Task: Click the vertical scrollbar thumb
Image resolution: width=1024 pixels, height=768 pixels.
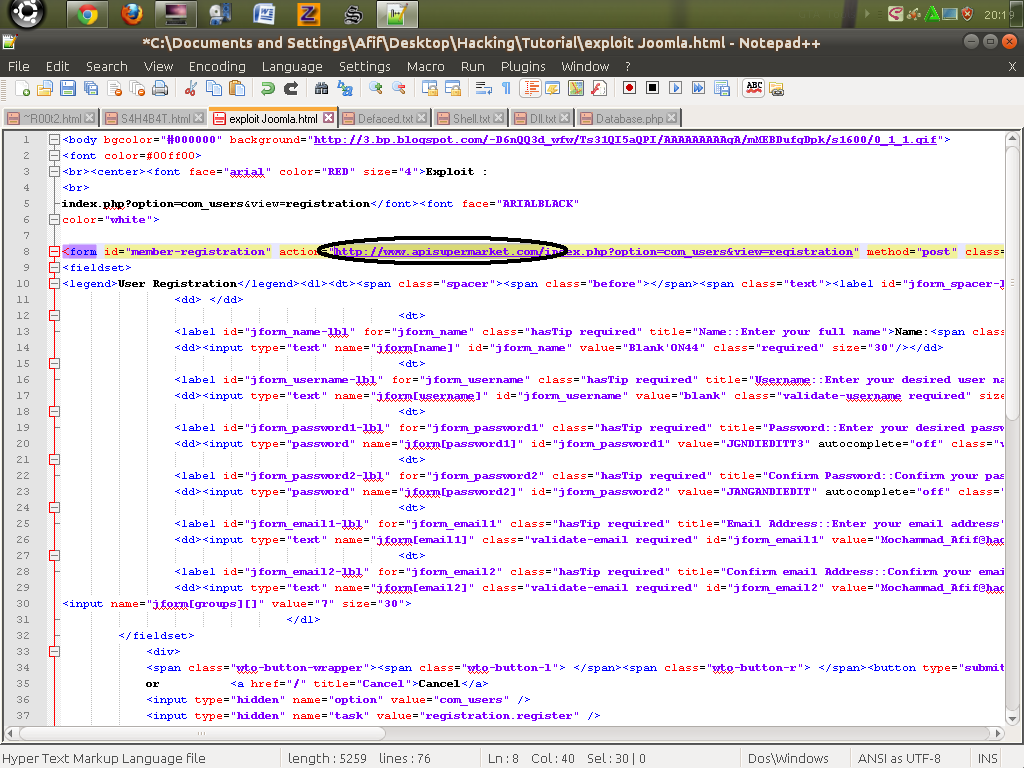Action: [1012, 282]
